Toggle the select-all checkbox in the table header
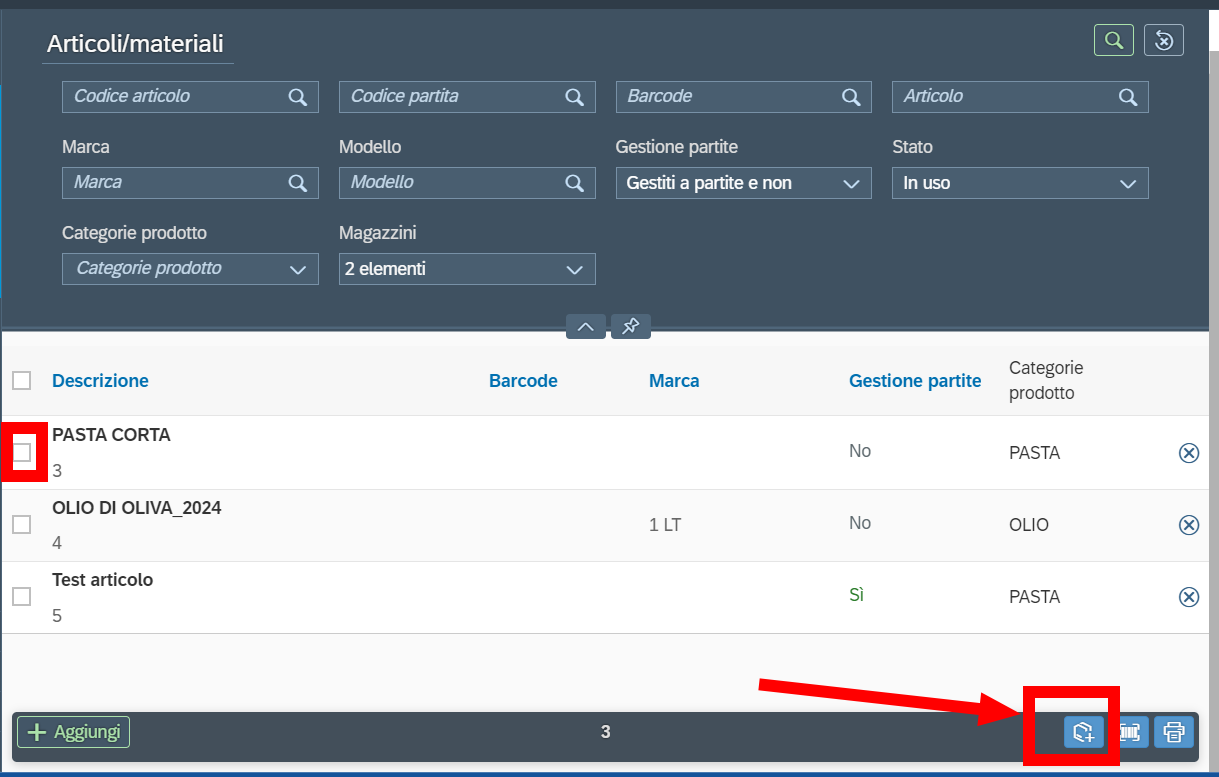 pos(22,380)
